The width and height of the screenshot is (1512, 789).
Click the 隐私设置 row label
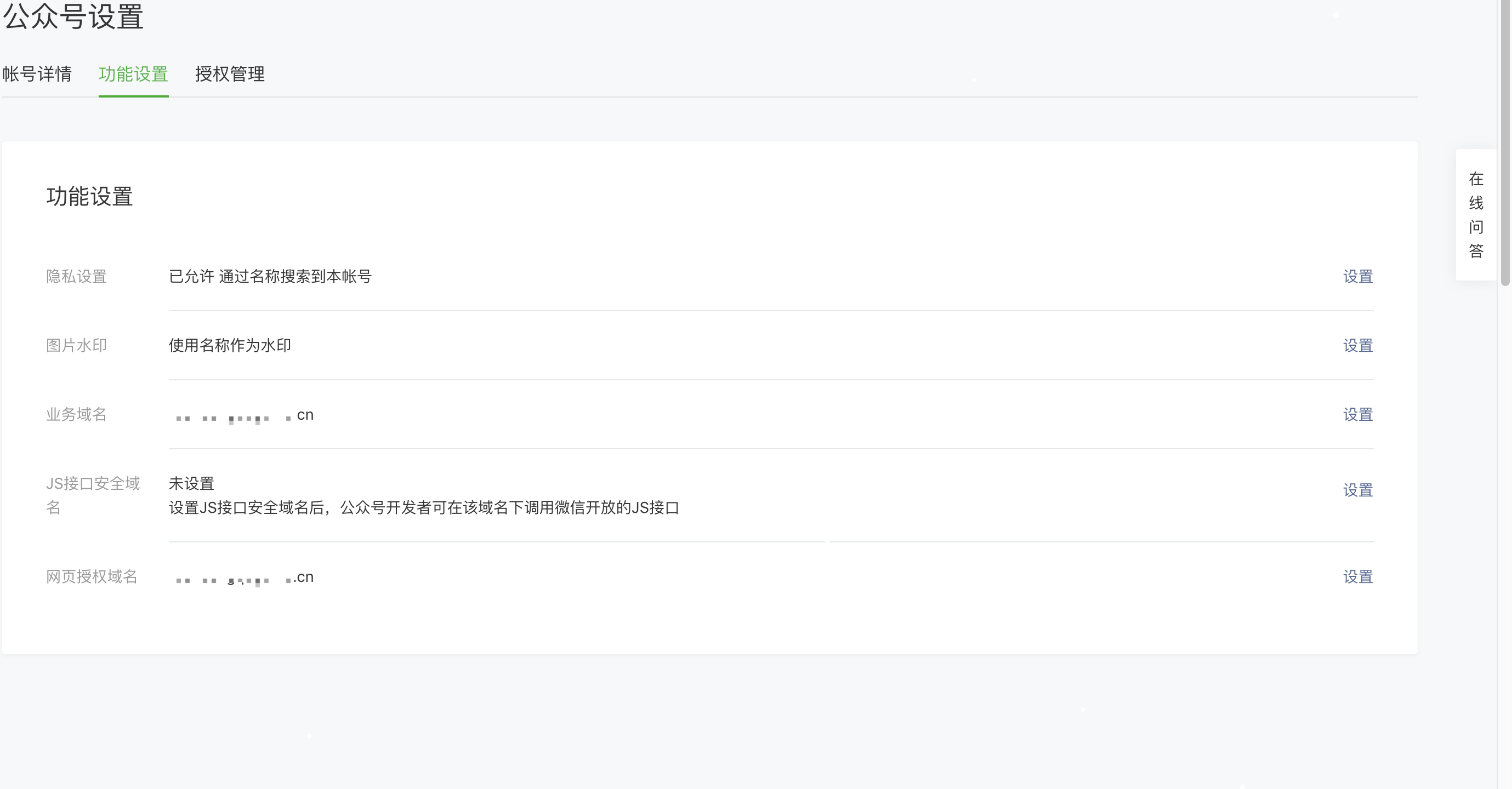(x=76, y=276)
